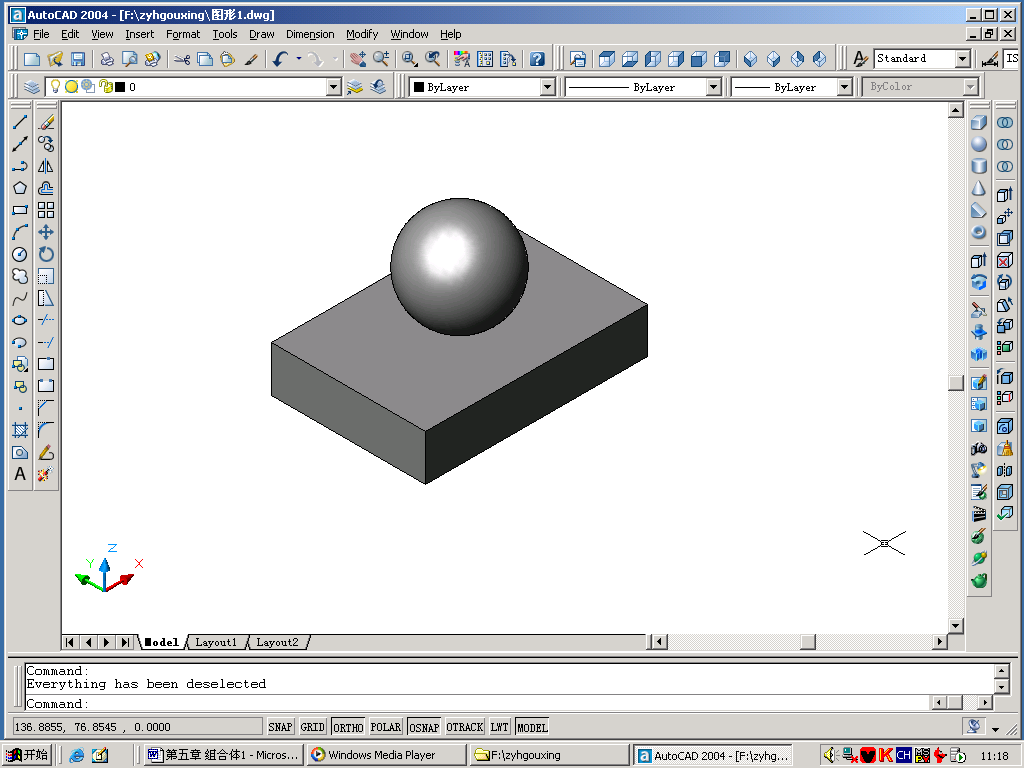Screen dimensions: 1024x768
Task: Click the Erase tool in Modify toolbar
Action: pos(46,122)
